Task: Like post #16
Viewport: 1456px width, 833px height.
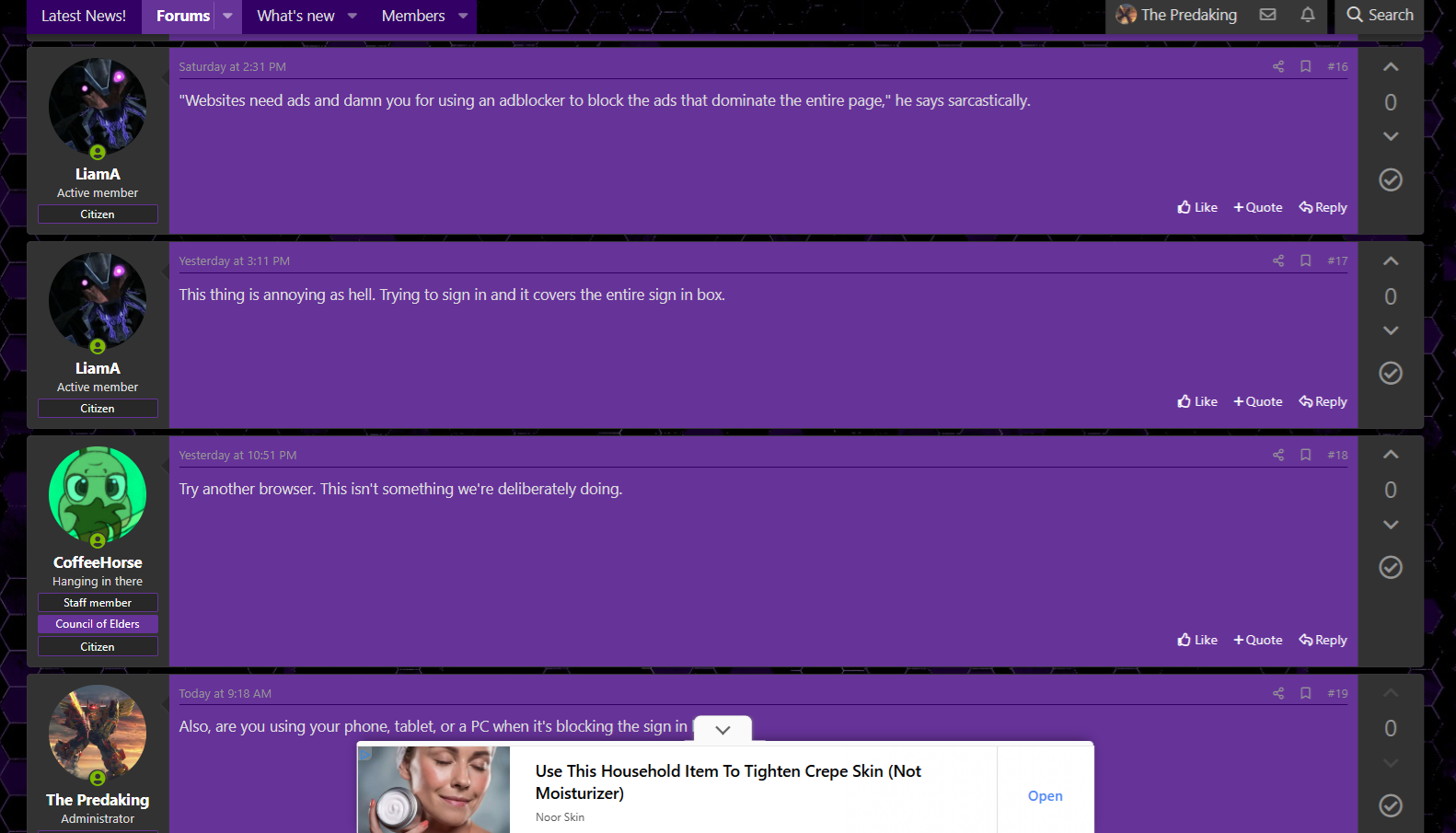Action: click(1197, 207)
